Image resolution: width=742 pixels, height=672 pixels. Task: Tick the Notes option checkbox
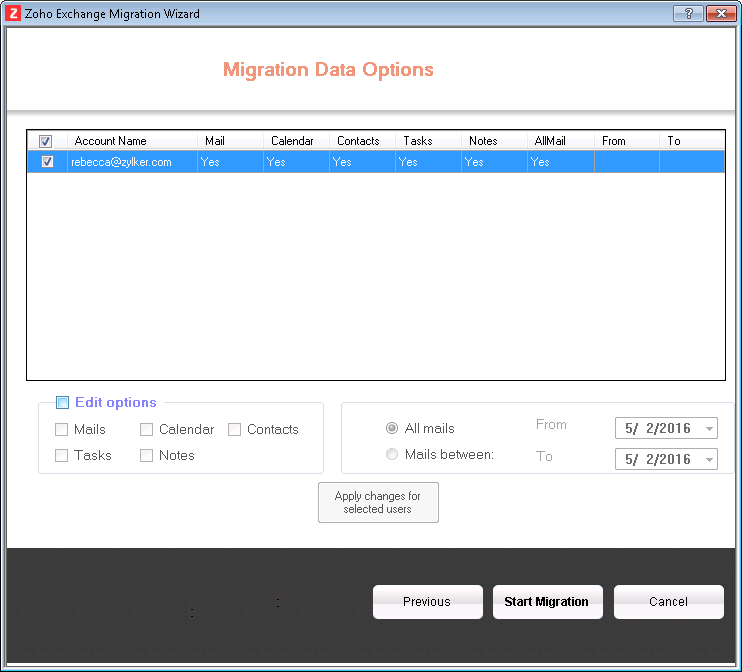tap(147, 456)
